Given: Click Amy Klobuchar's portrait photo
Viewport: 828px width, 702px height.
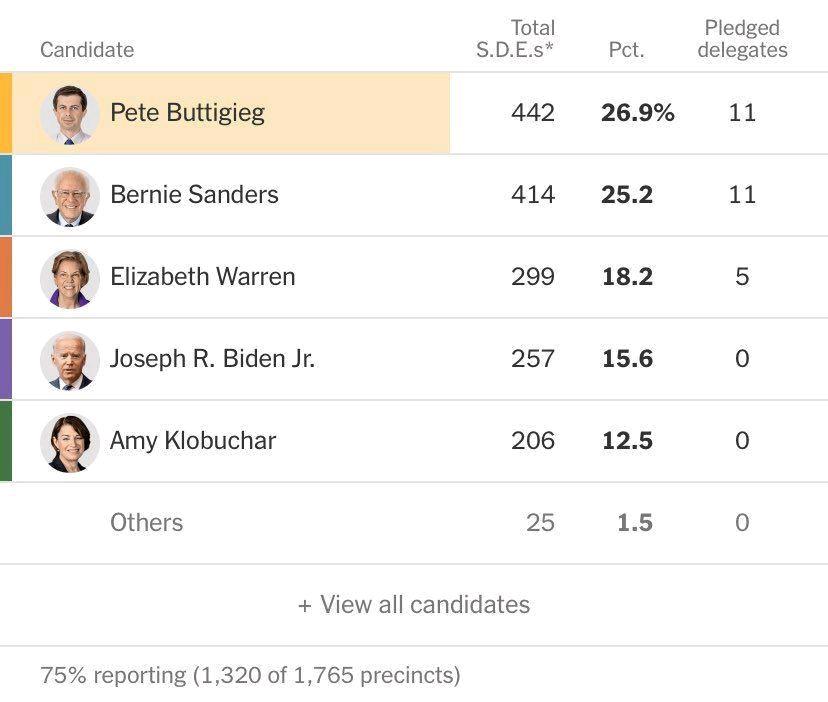Looking at the screenshot, I should coord(70,442).
